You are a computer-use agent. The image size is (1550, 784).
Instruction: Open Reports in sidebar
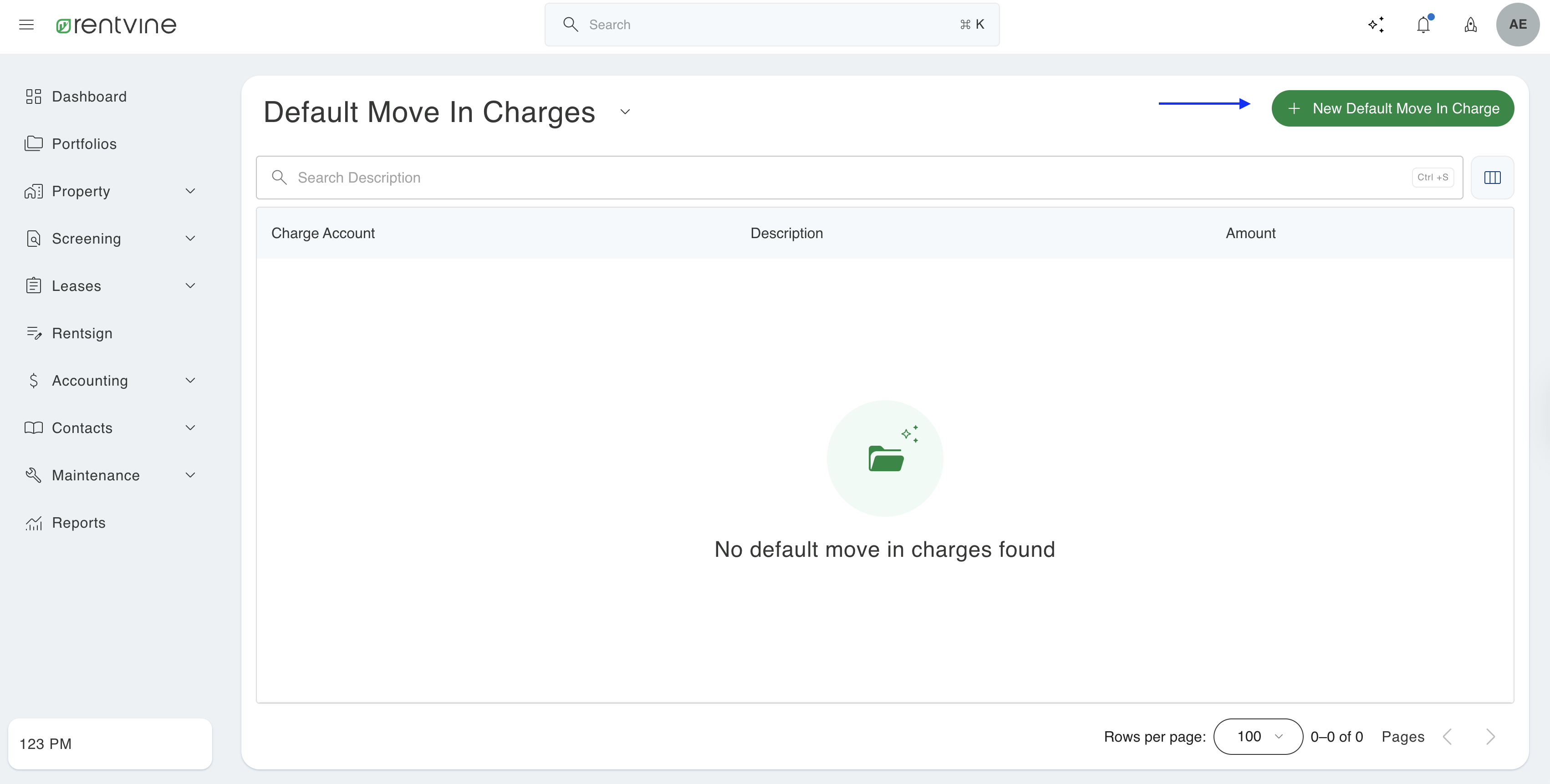click(x=79, y=522)
